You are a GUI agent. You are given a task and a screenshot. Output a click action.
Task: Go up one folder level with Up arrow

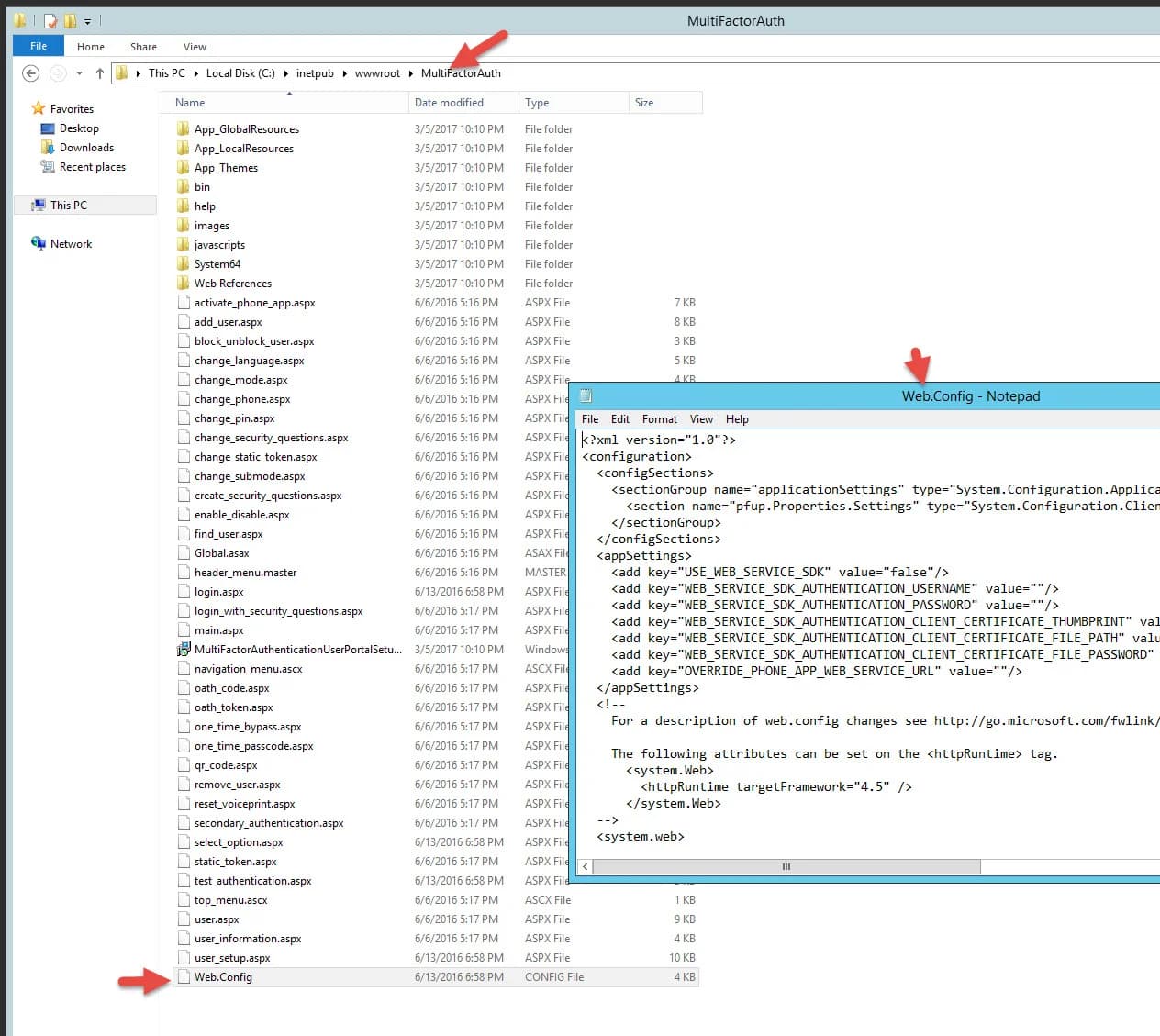pos(100,73)
